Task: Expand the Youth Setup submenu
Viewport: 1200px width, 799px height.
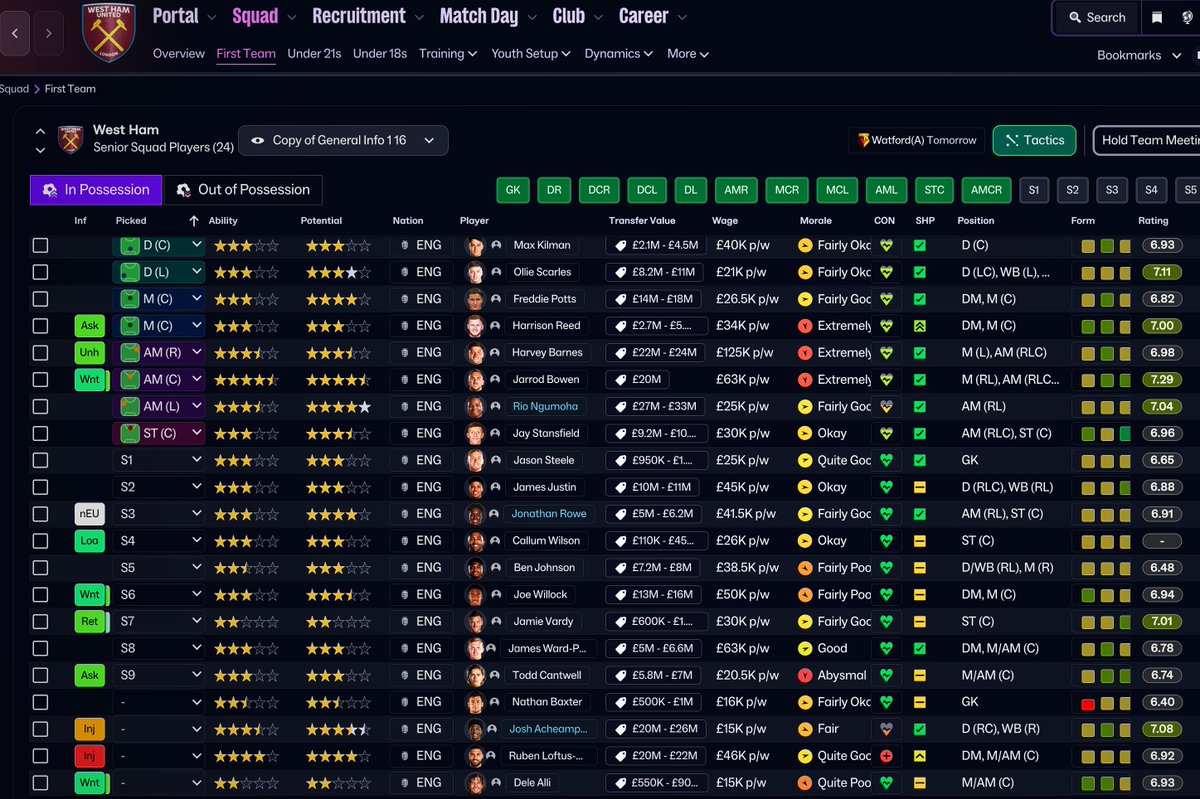Action: pyautogui.click(x=530, y=54)
